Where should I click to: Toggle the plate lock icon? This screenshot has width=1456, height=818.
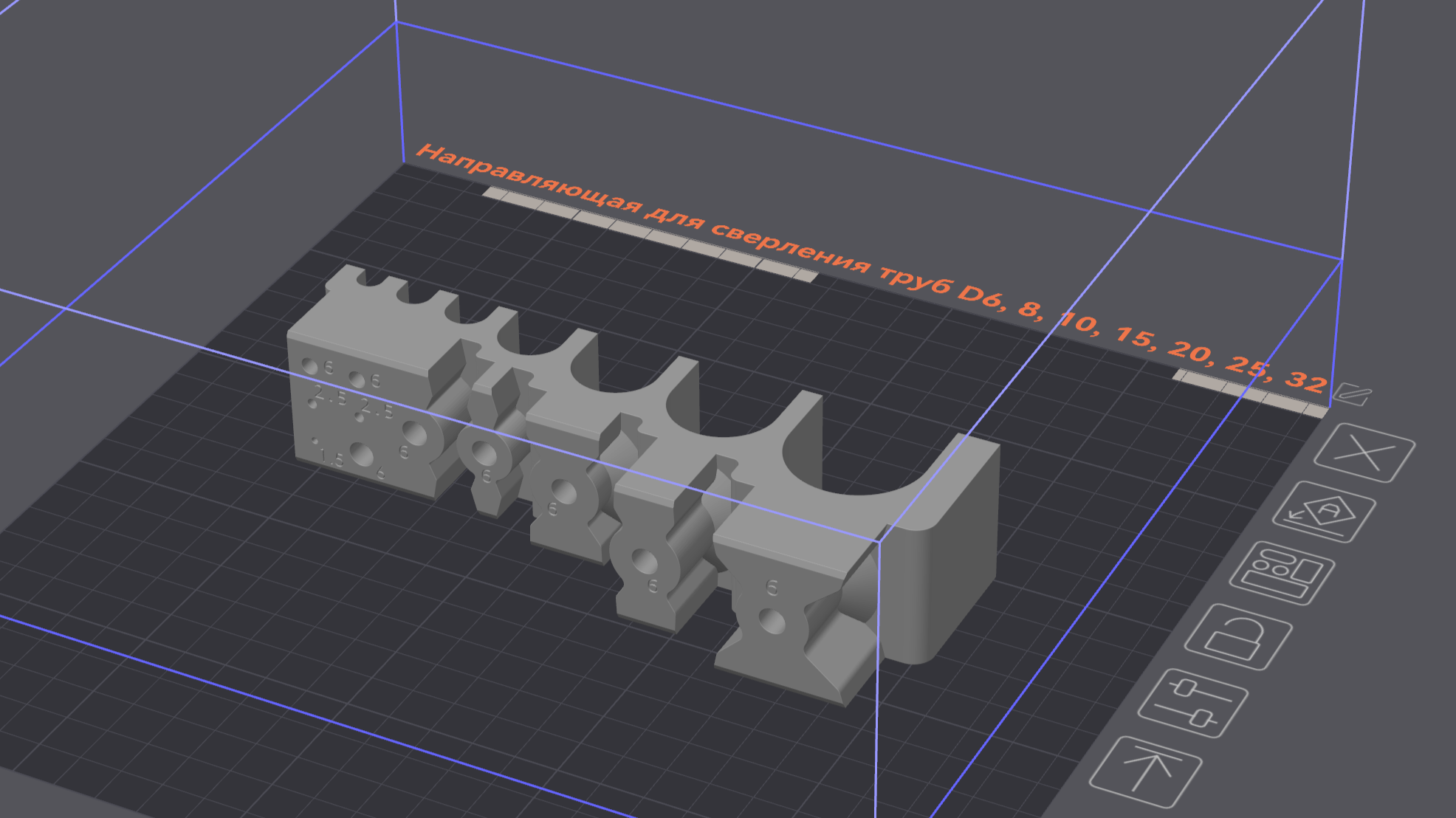(x=1238, y=636)
